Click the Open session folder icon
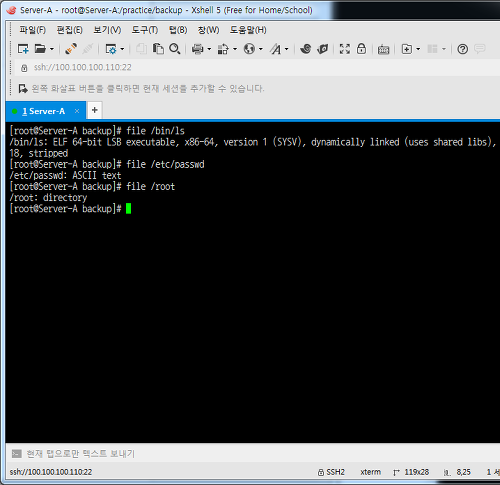 pyautogui.click(x=40, y=49)
